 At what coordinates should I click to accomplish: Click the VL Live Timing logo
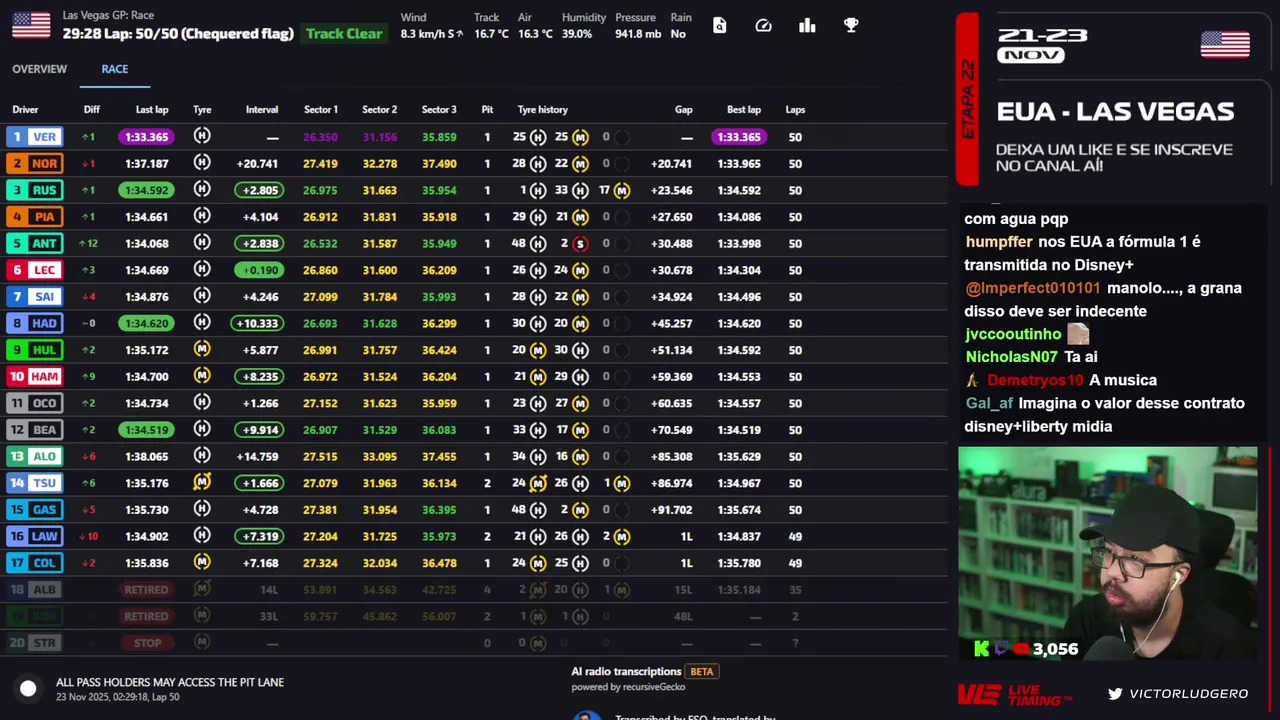1015,693
